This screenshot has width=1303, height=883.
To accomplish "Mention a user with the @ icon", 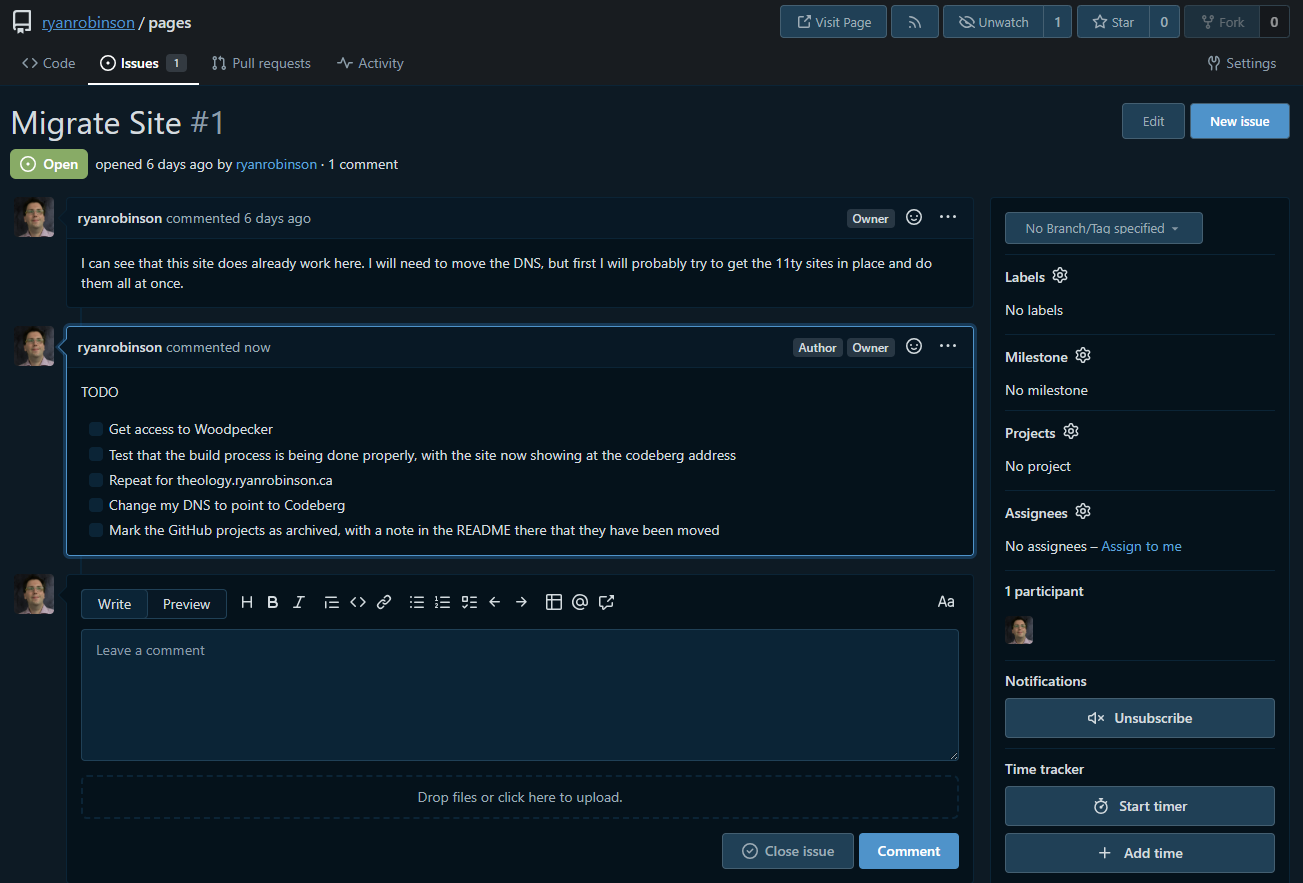I will [580, 602].
